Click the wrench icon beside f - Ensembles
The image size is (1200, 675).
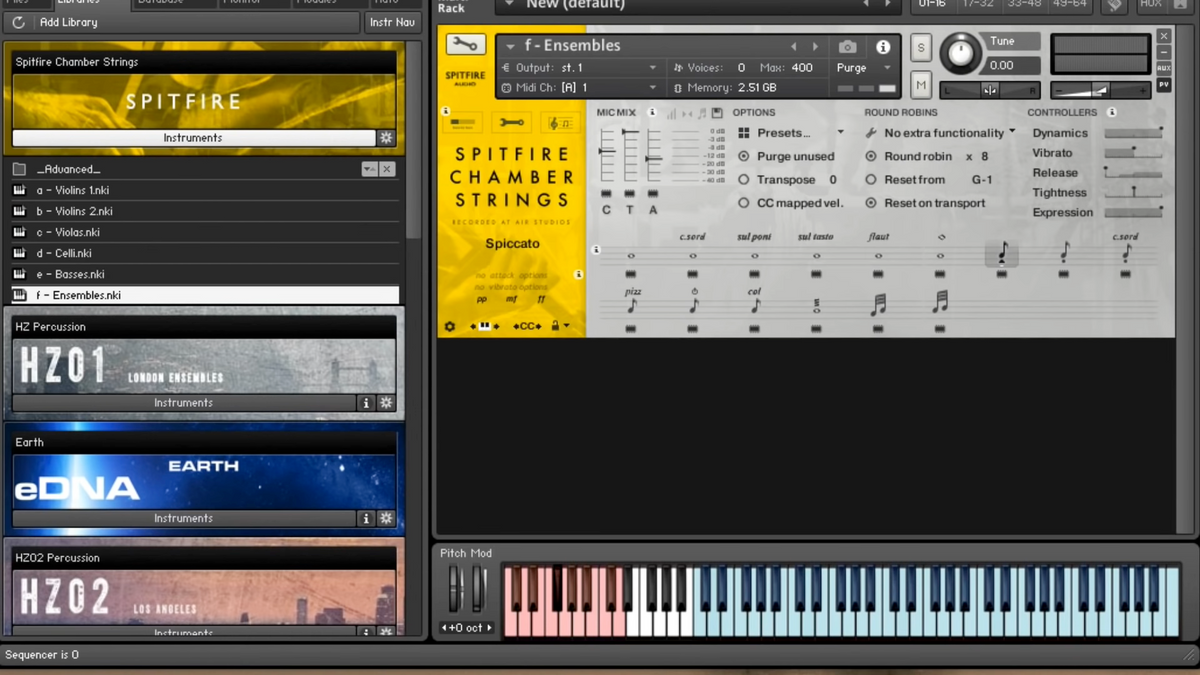pyautogui.click(x=465, y=45)
